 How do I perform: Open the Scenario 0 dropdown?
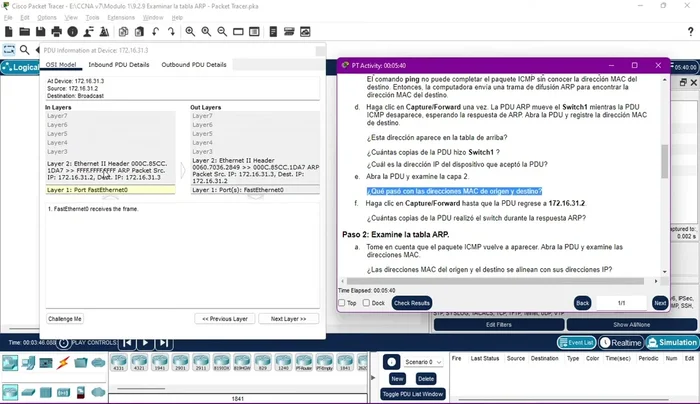coord(423,362)
